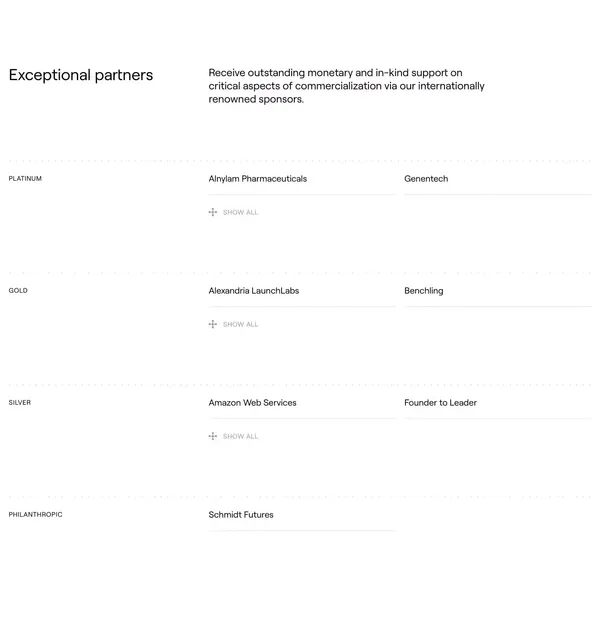Click the PLATINUM tier label
This screenshot has width=600, height=621.
click(x=25, y=179)
